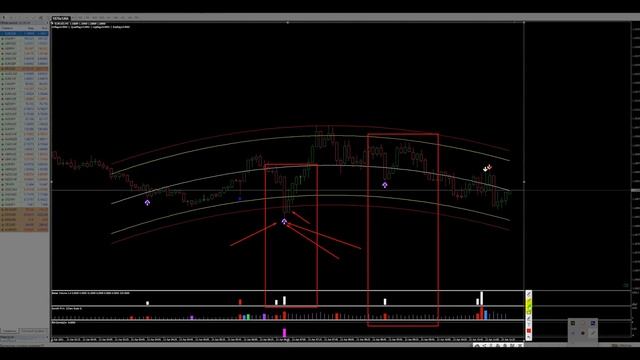Open the second tab beside Symbols in Market Watch
This screenshot has width=640, height=360.
[x=33, y=331]
